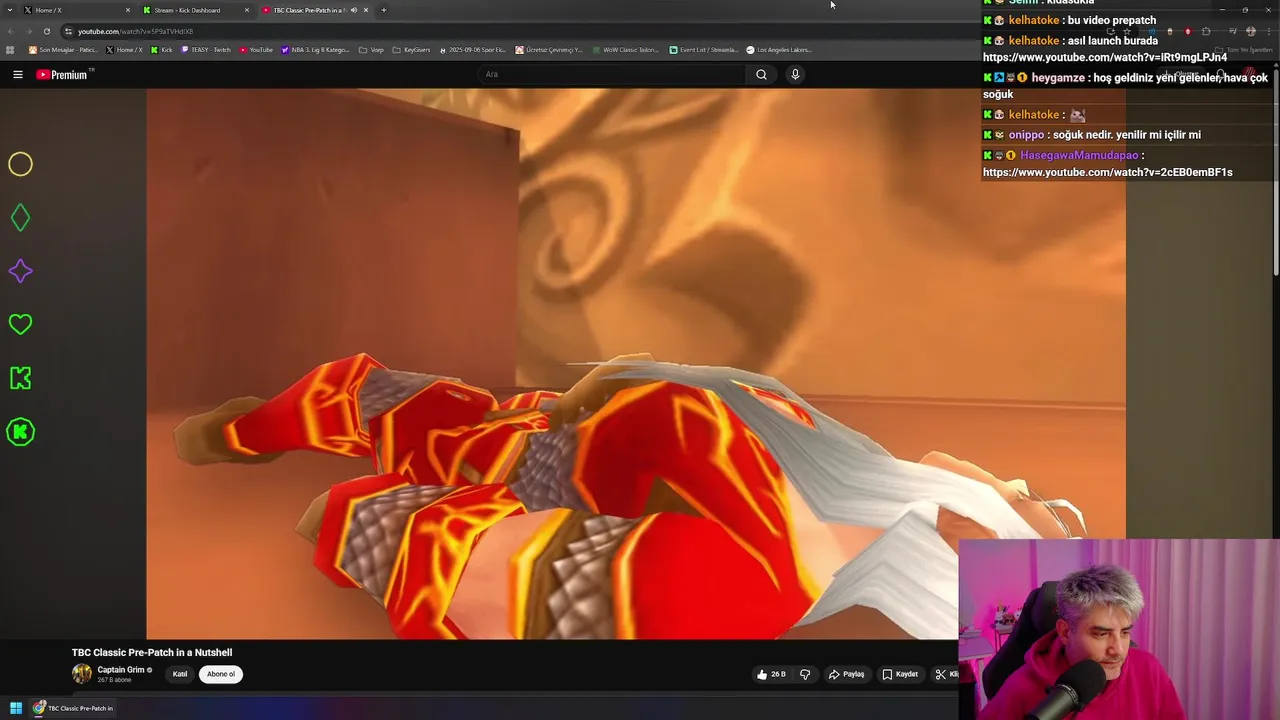Share the video via Paylaş button
Viewport: 1280px width, 720px height.
point(846,674)
